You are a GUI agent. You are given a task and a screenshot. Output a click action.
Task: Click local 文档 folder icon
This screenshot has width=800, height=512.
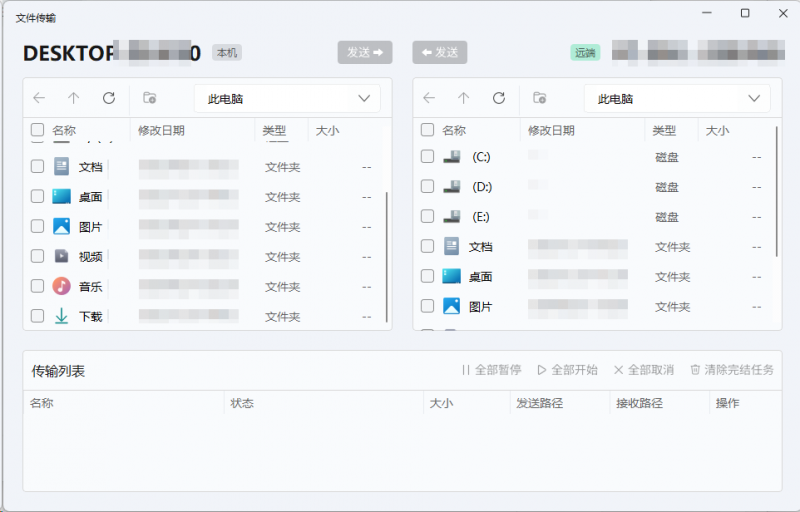[61, 166]
